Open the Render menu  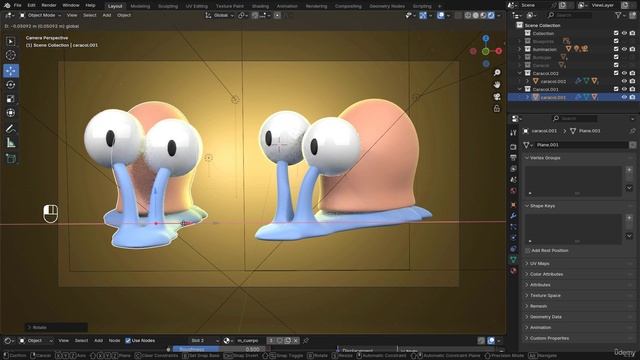[49, 5]
